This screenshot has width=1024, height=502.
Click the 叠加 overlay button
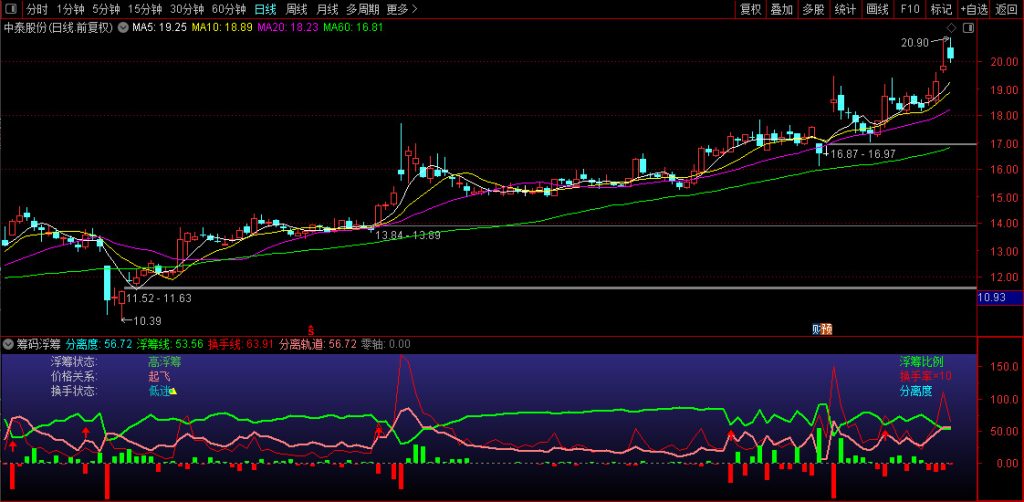782,9
